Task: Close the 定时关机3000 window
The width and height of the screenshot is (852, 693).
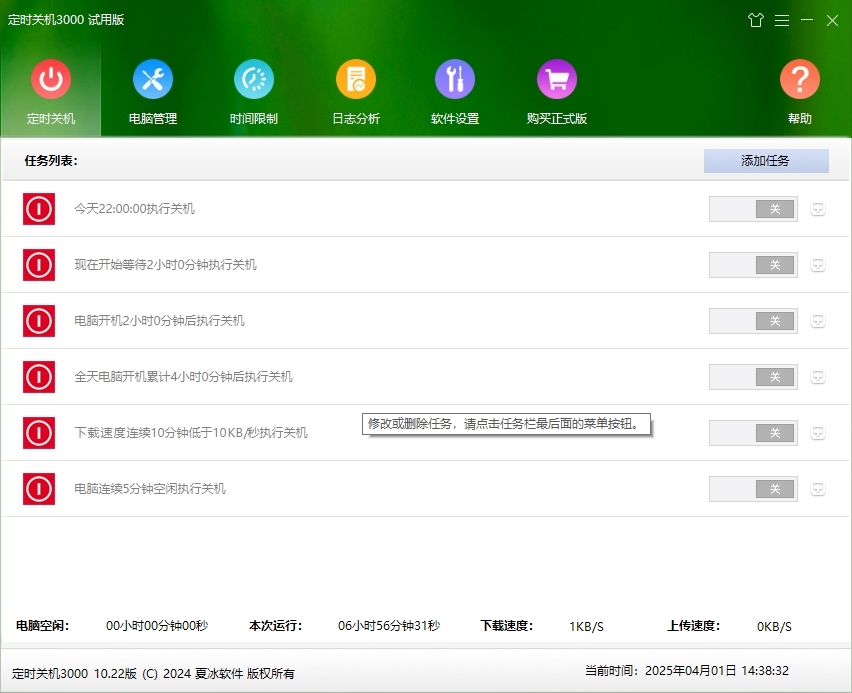Action: click(832, 21)
